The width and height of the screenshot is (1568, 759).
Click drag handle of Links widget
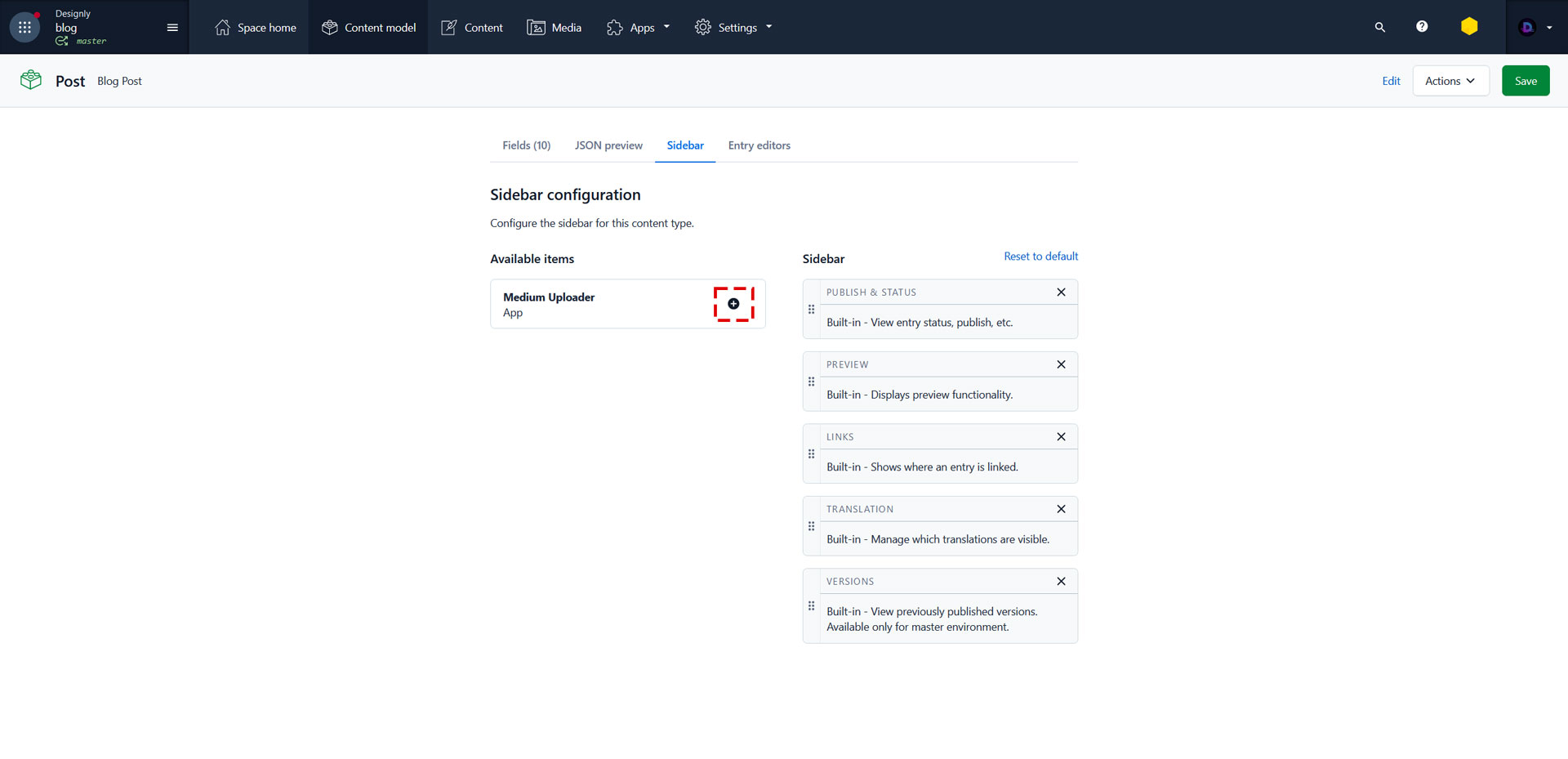(811, 454)
